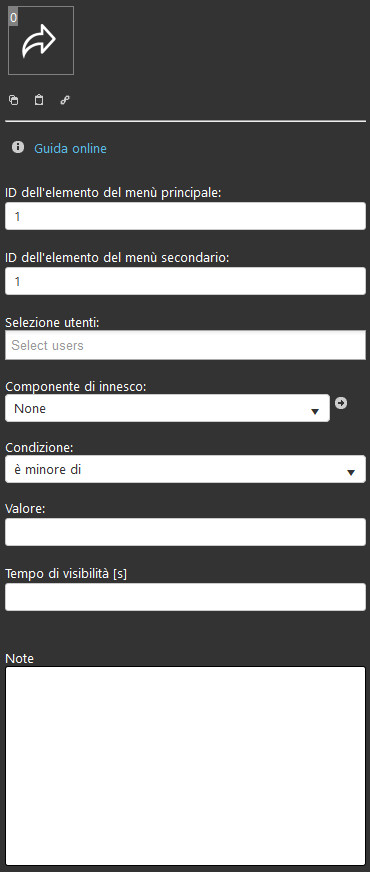This screenshot has height=872, width=370.
Task: Click the chain link icon
Action: (x=65, y=100)
